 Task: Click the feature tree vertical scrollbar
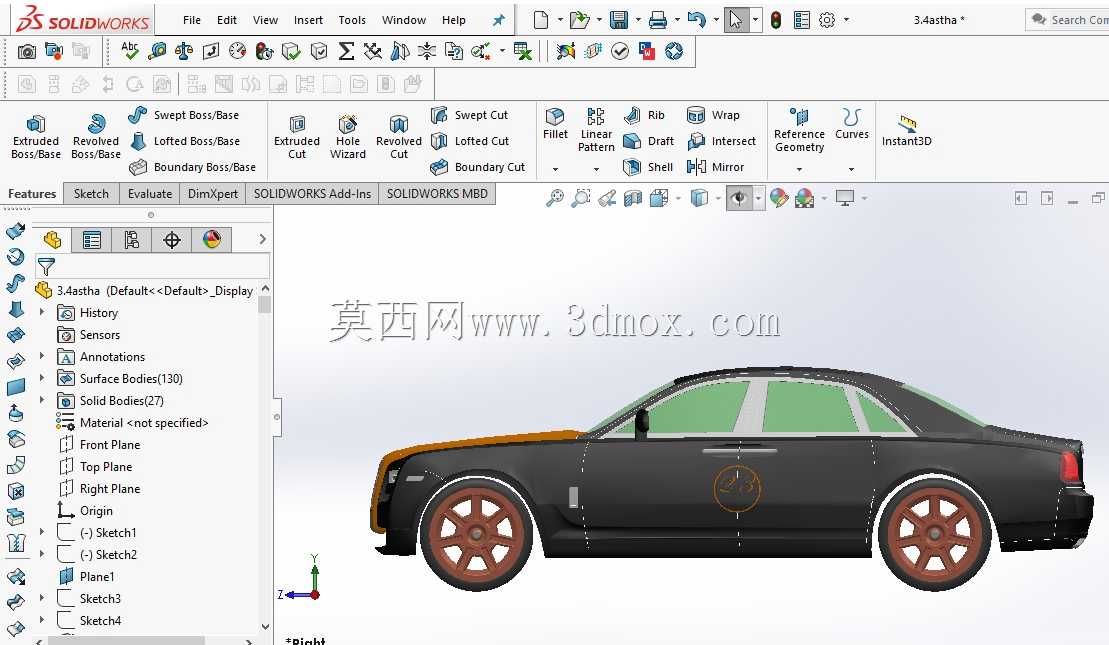[x=265, y=458]
